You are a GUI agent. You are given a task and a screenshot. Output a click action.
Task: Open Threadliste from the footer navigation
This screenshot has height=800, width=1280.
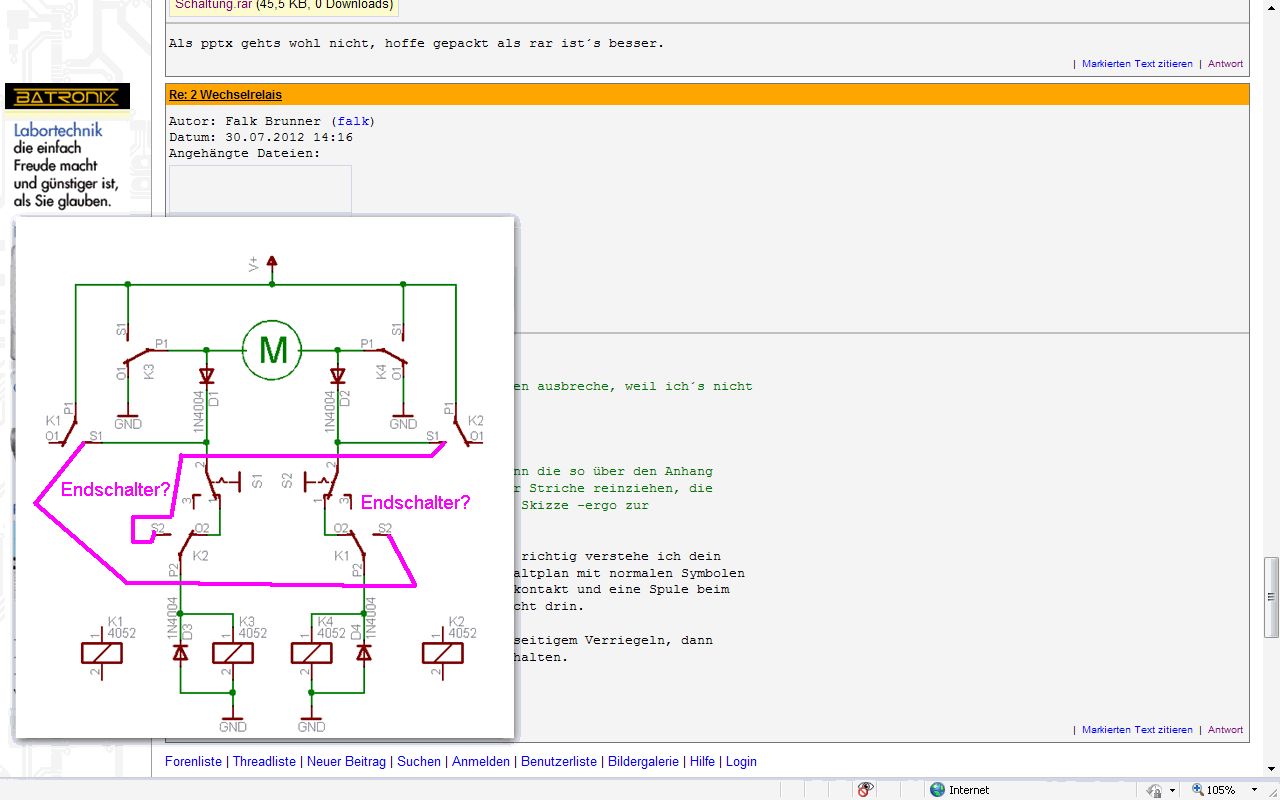click(x=264, y=761)
